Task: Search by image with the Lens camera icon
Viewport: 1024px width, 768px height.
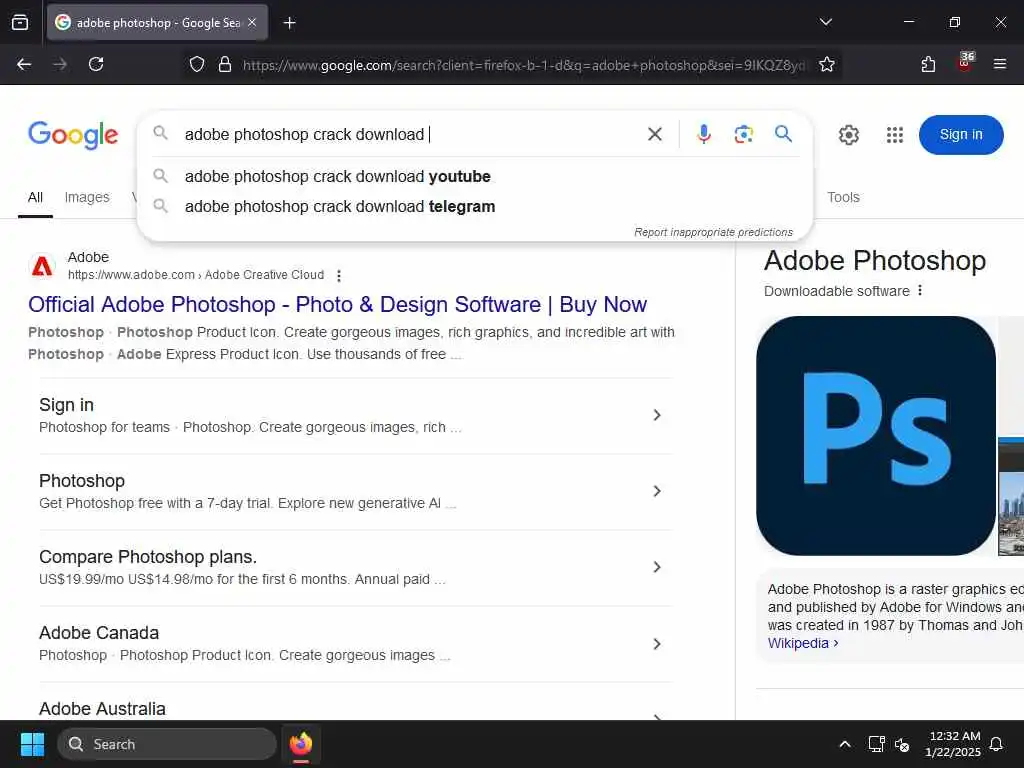Action: [743, 135]
